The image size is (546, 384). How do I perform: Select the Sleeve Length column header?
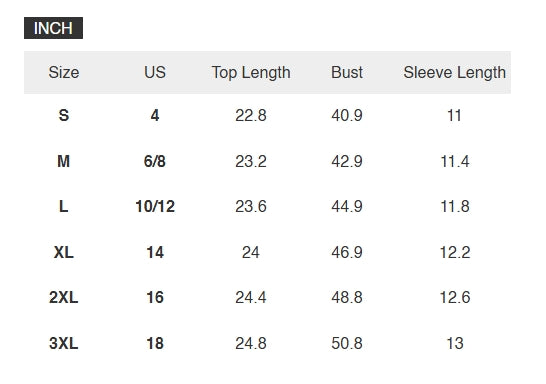[x=455, y=73]
